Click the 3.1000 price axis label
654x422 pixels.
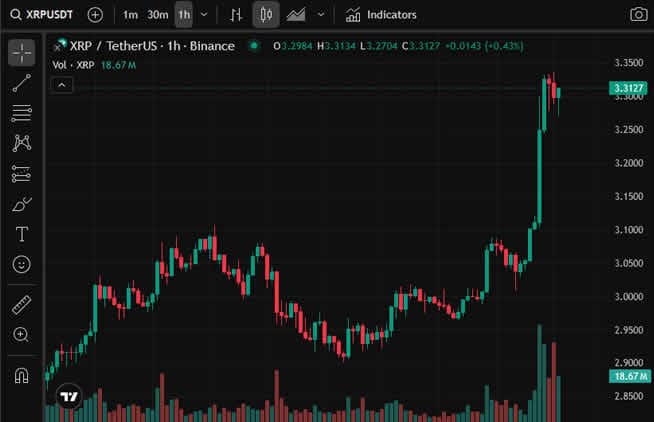[629, 229]
